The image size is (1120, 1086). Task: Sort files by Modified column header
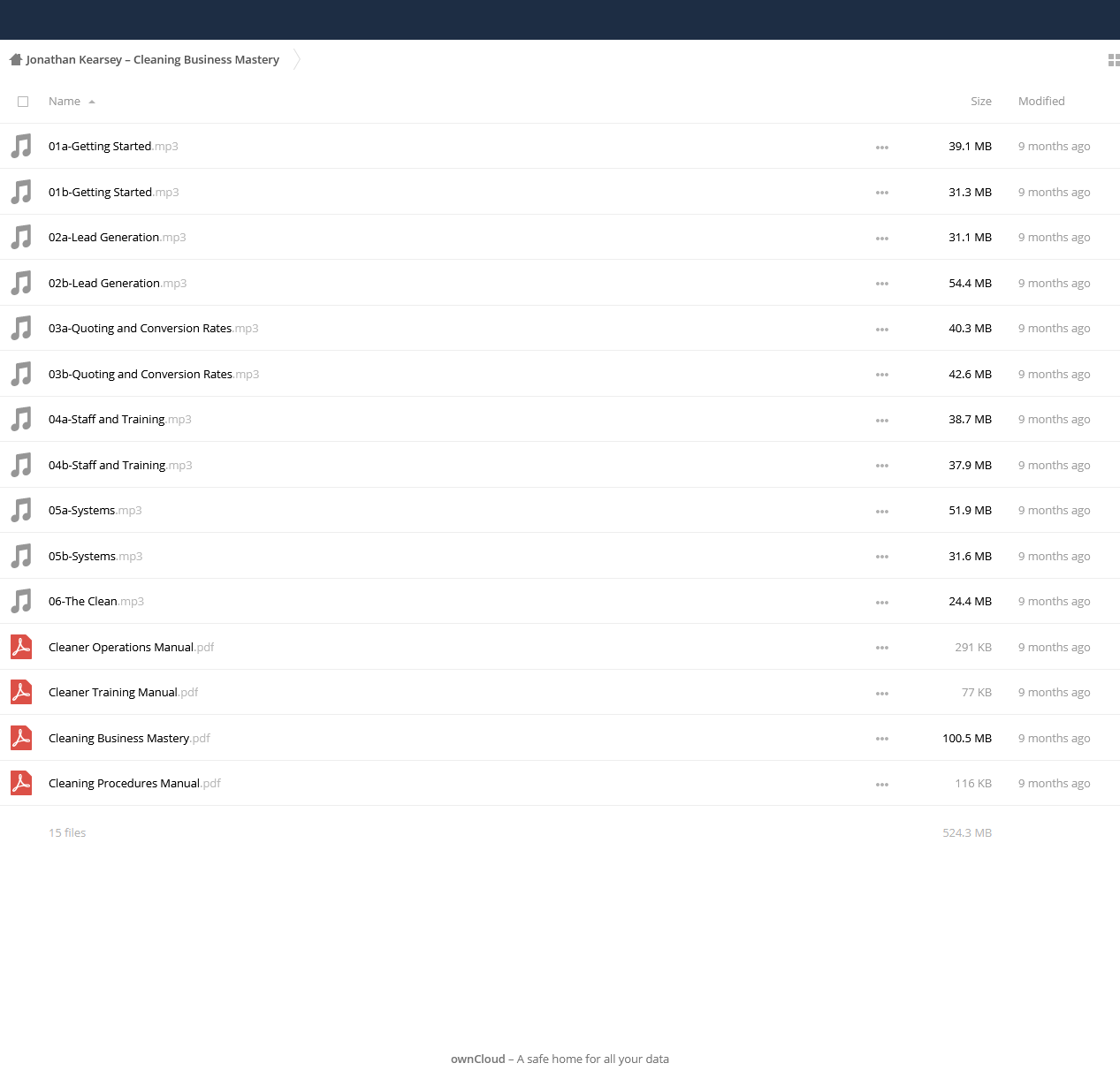point(1041,102)
